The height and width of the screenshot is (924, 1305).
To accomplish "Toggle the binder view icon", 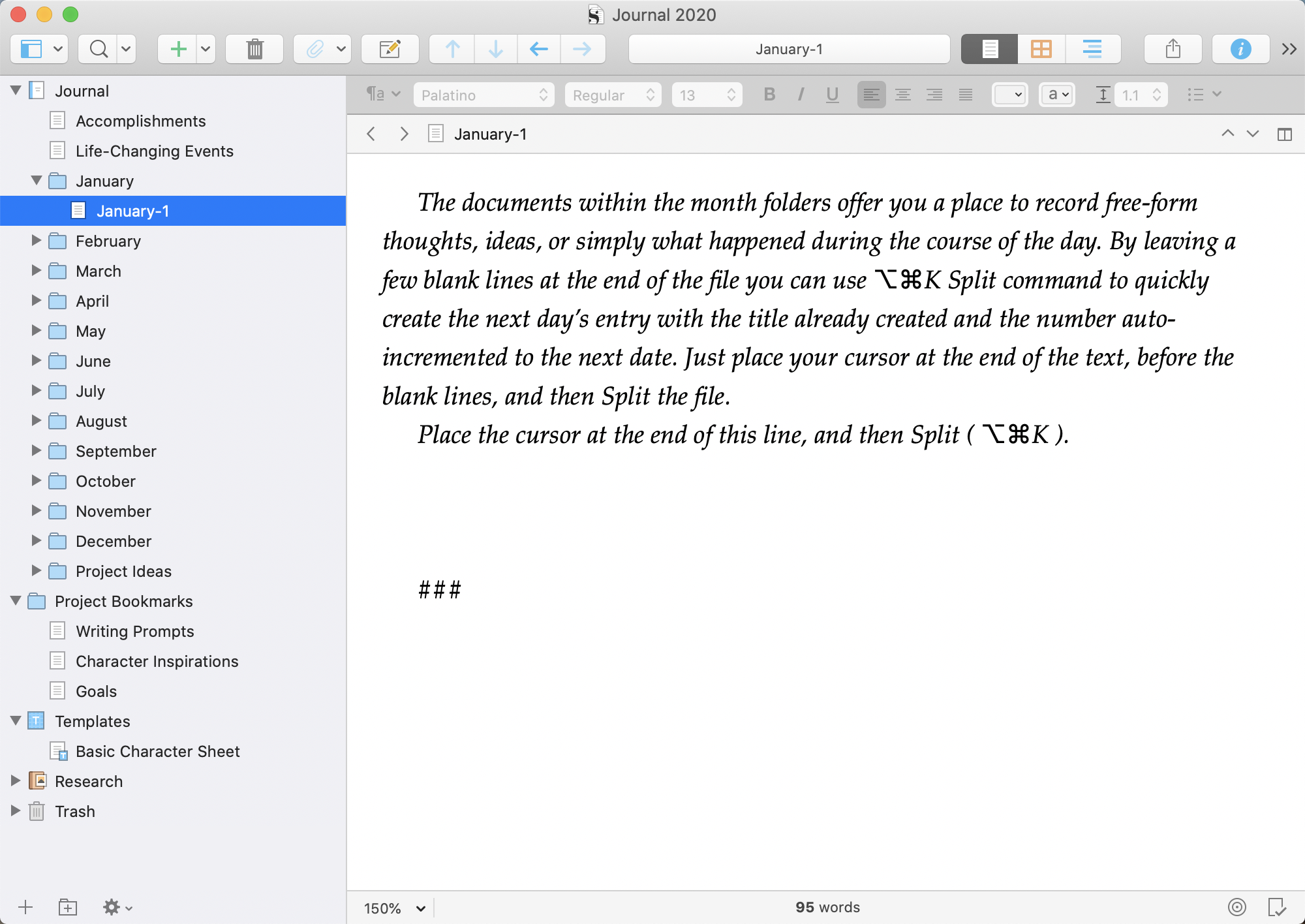I will pyautogui.click(x=31, y=49).
